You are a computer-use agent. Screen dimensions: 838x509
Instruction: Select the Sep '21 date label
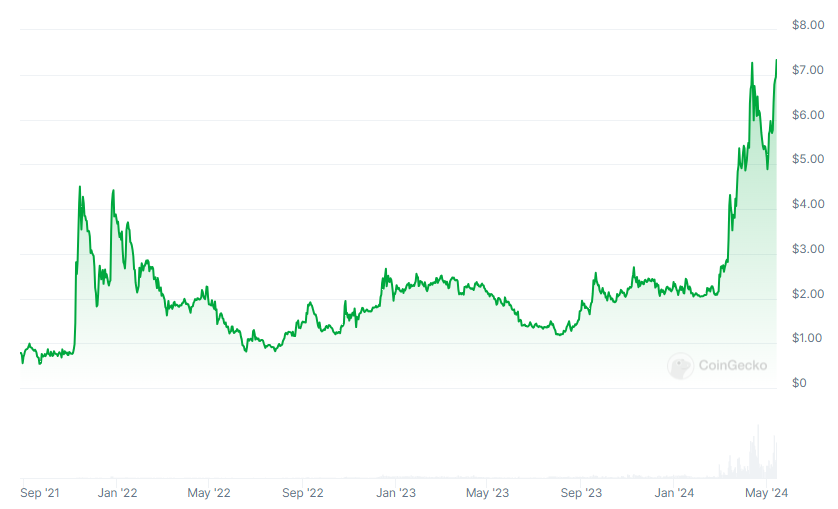(x=41, y=493)
